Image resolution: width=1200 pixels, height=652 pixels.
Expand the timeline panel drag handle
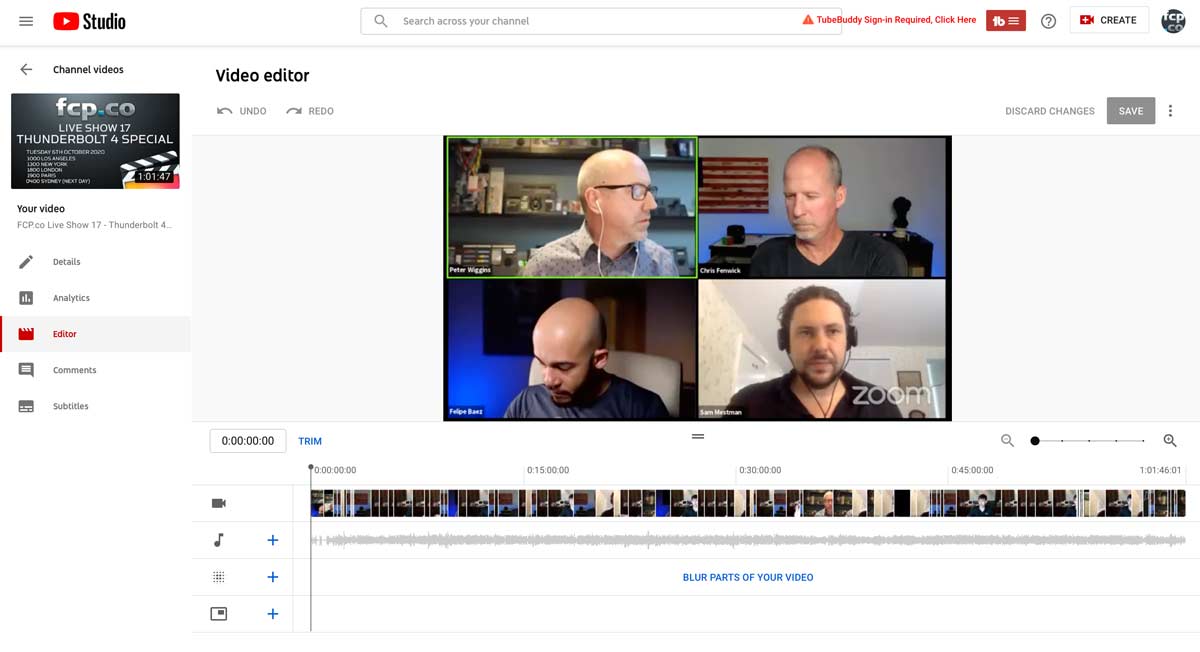(x=698, y=436)
